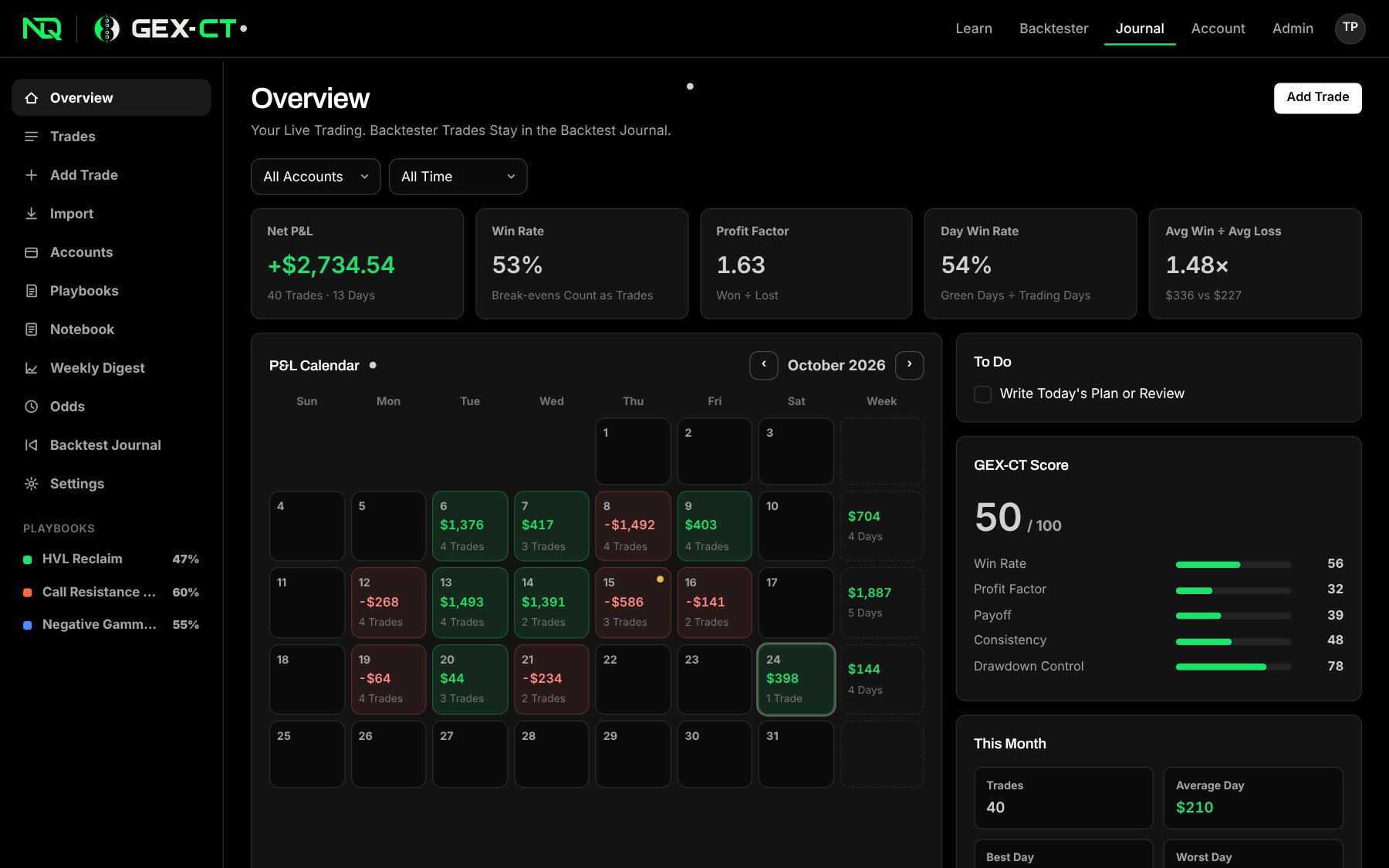The width and height of the screenshot is (1389, 868).
Task: Click the Odds clock icon
Action: pyautogui.click(x=32, y=407)
